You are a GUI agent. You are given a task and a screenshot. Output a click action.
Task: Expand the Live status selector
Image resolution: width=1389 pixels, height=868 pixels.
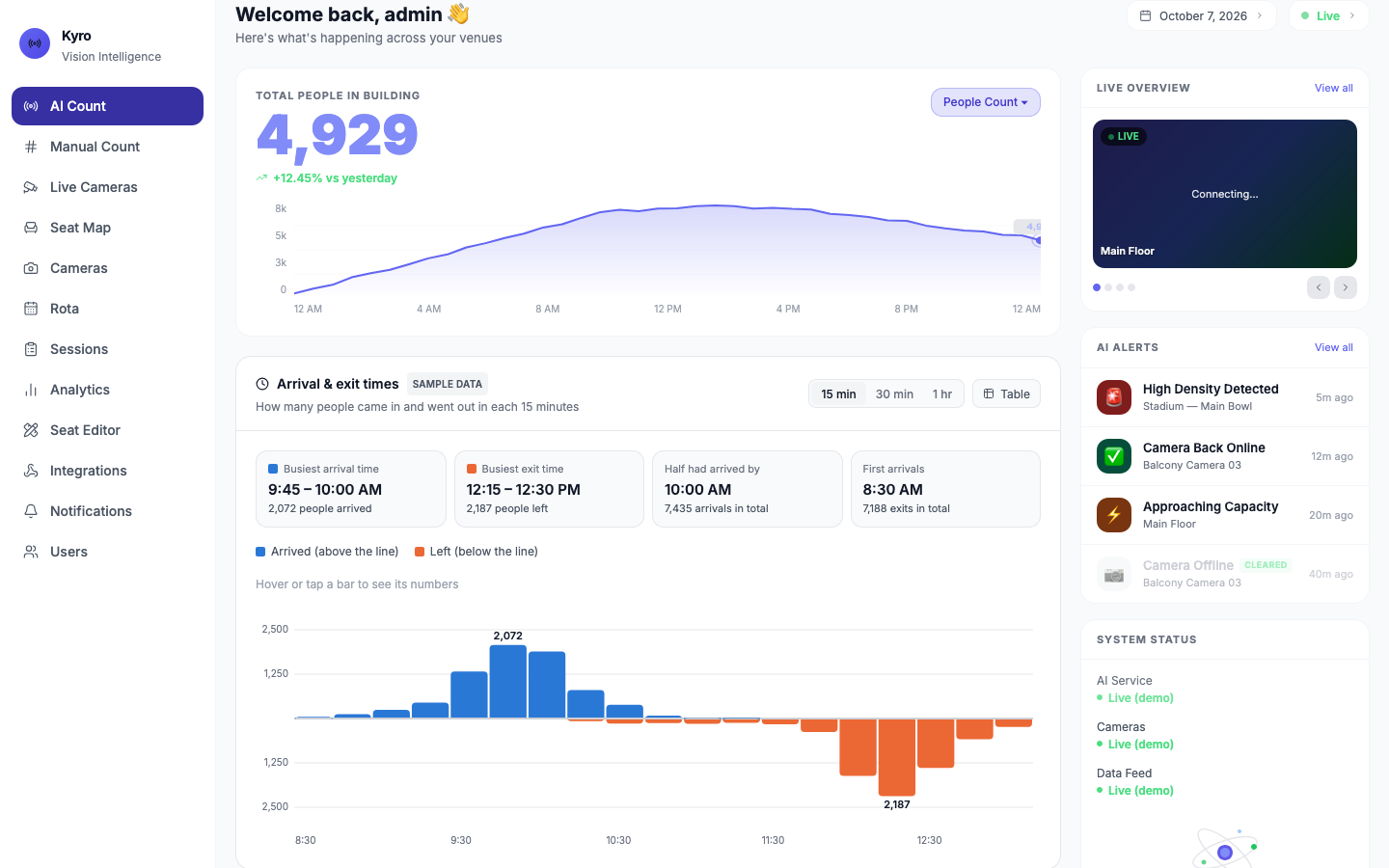tap(1328, 15)
